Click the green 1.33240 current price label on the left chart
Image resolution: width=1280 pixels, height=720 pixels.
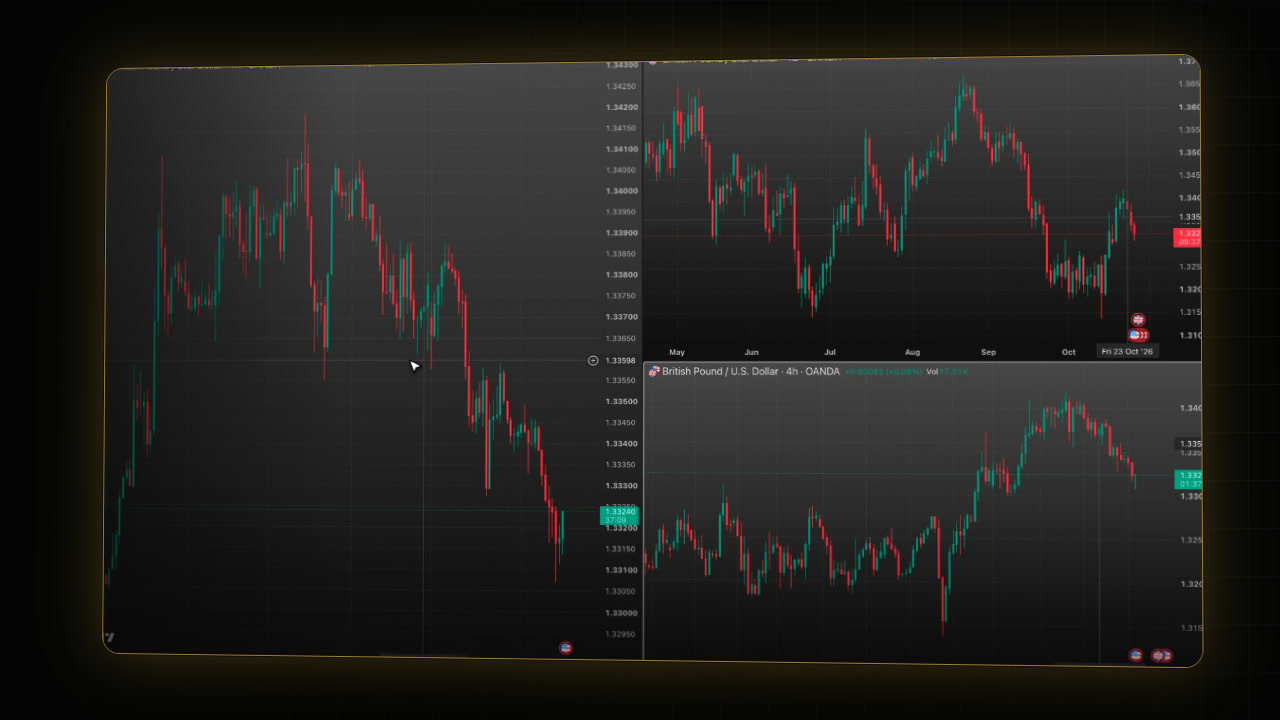click(x=619, y=516)
